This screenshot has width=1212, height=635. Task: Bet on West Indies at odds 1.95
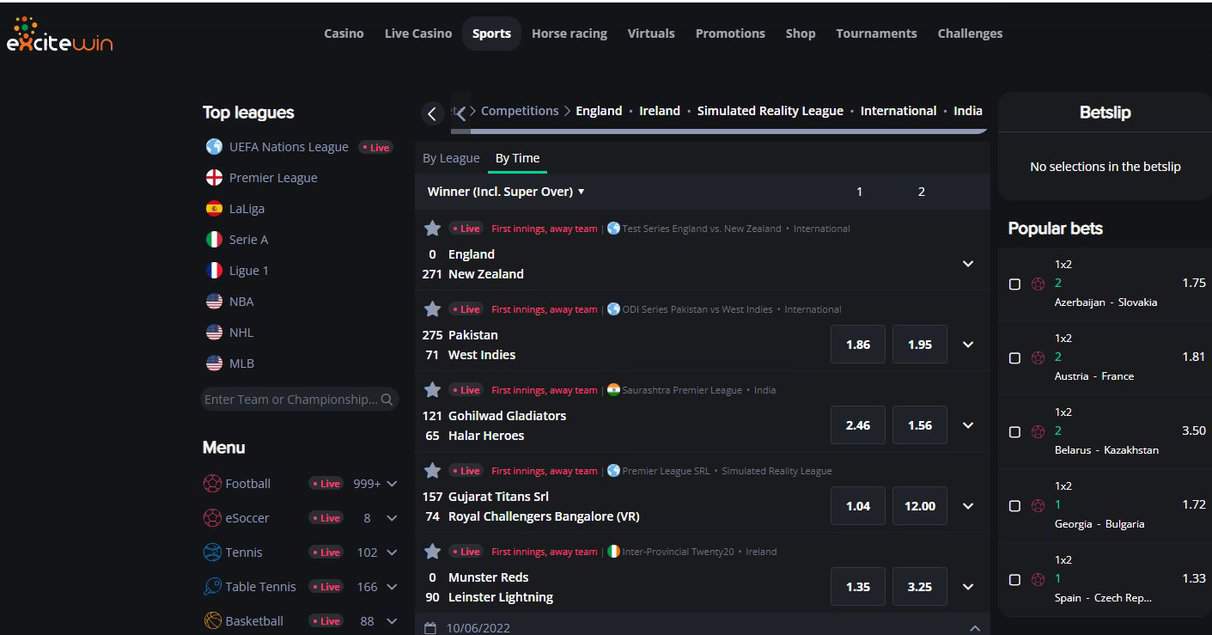pyautogui.click(x=920, y=345)
